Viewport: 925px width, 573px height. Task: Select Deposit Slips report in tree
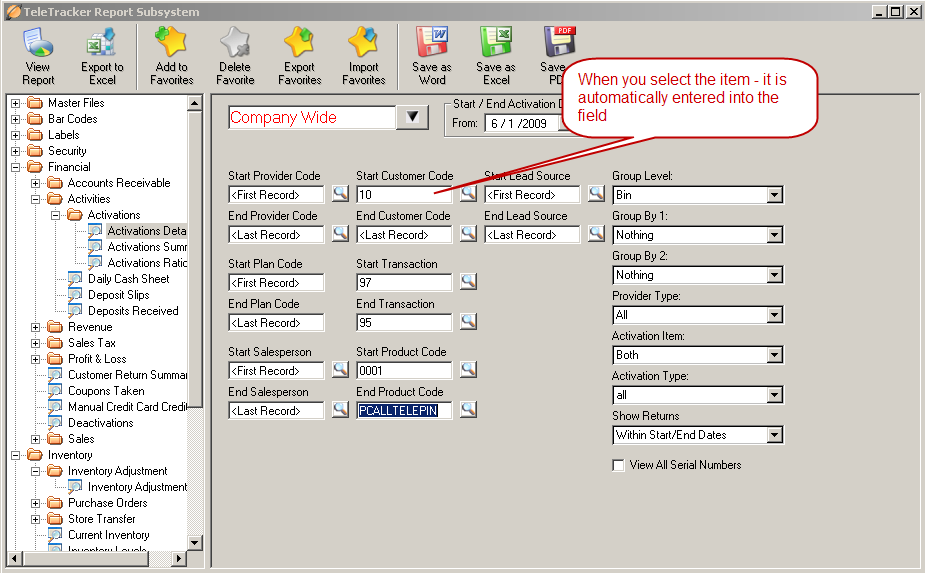[118, 295]
